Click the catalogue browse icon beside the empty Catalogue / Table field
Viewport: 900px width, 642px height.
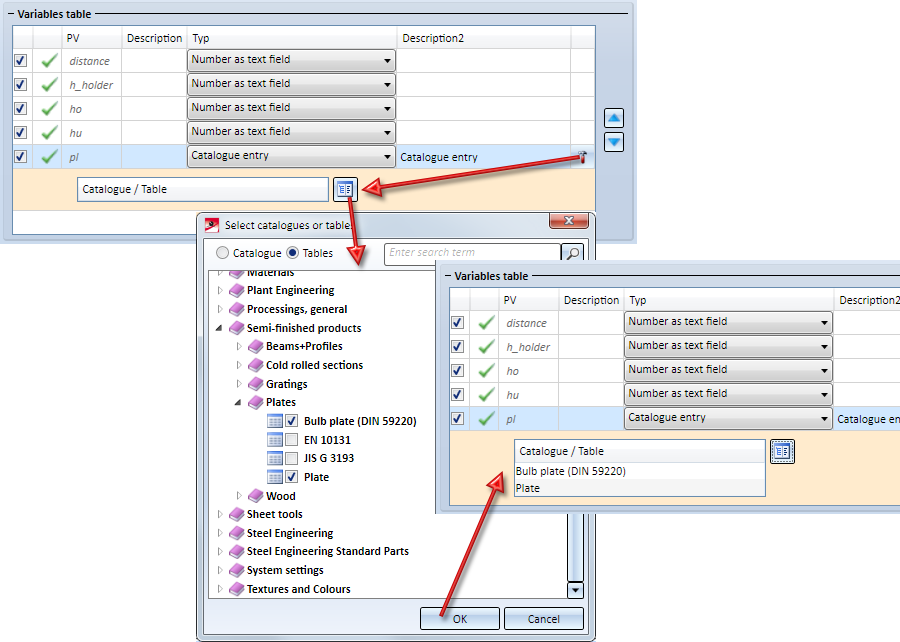[x=345, y=189]
